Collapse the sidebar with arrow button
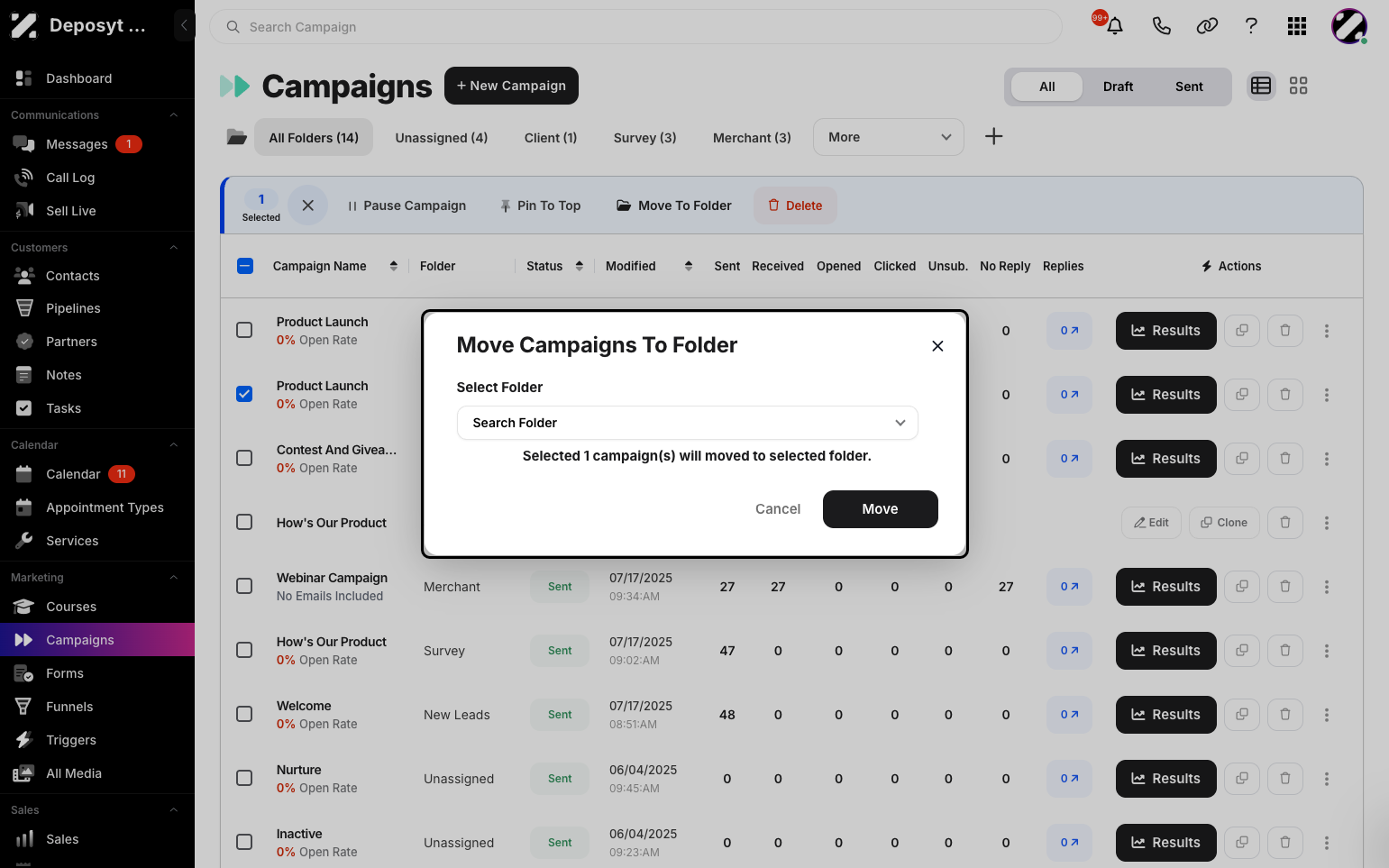This screenshot has height=868, width=1389. point(184,25)
